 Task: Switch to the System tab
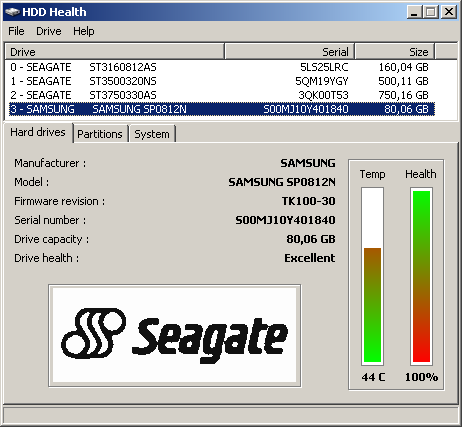tap(152, 134)
